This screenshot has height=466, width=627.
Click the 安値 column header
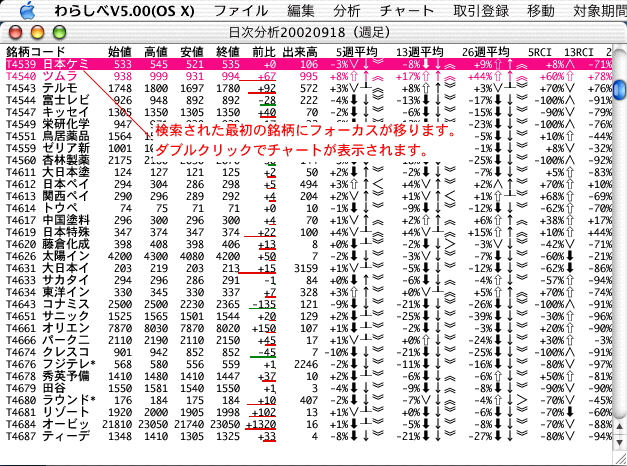192,52
